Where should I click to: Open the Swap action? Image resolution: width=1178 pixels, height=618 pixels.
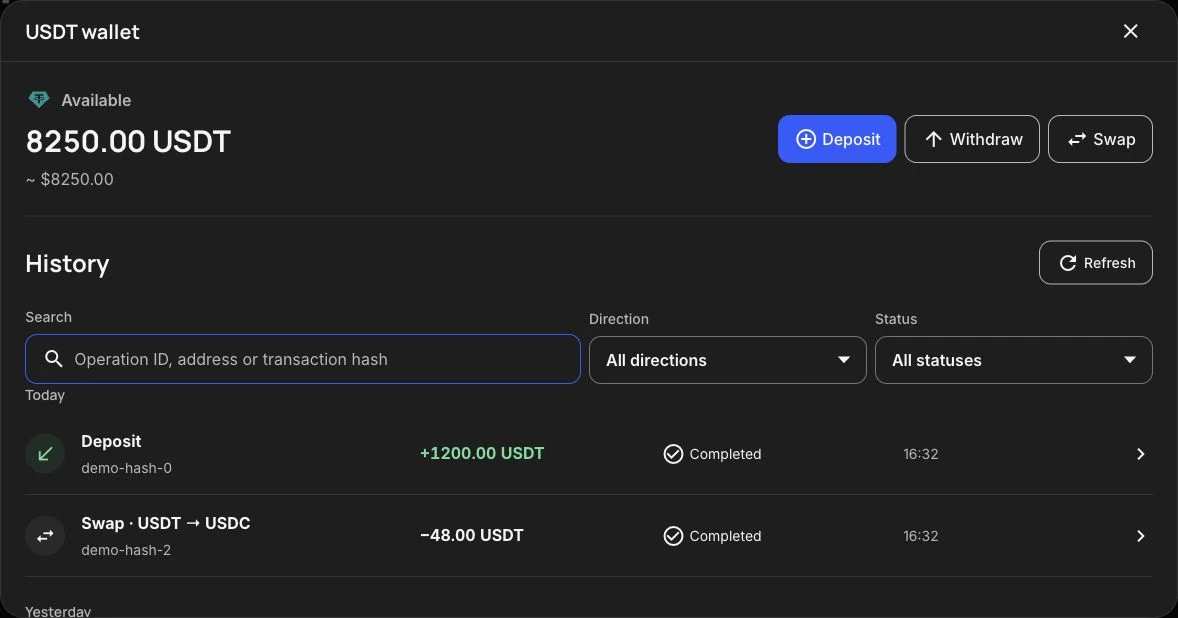coord(1101,139)
